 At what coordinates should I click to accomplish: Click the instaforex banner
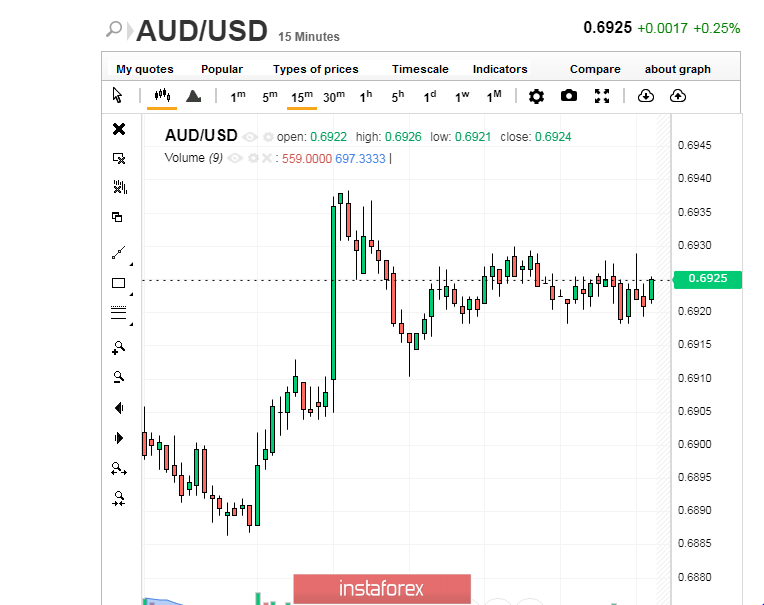coord(382,588)
